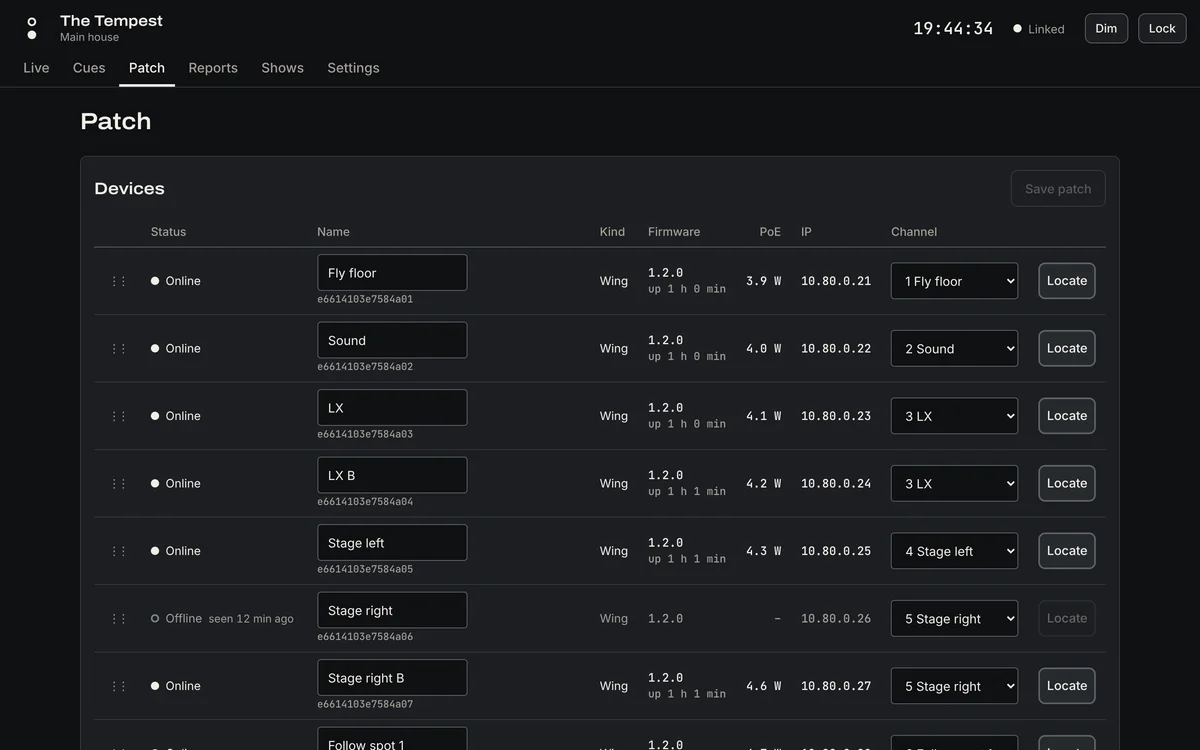Expand the 4 Stage left channel dropdown
The image size is (1200, 750).
coord(954,551)
